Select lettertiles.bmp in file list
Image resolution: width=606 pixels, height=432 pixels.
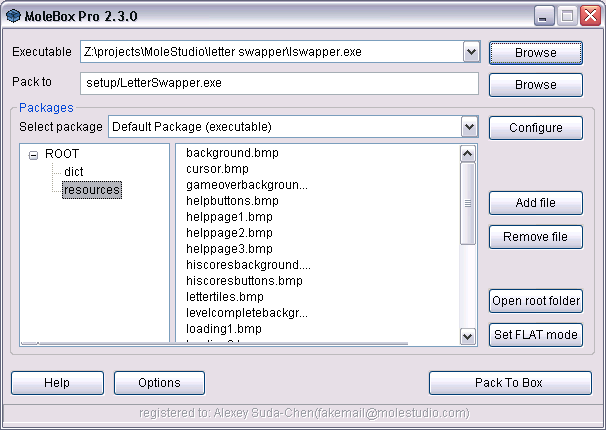(x=225, y=297)
